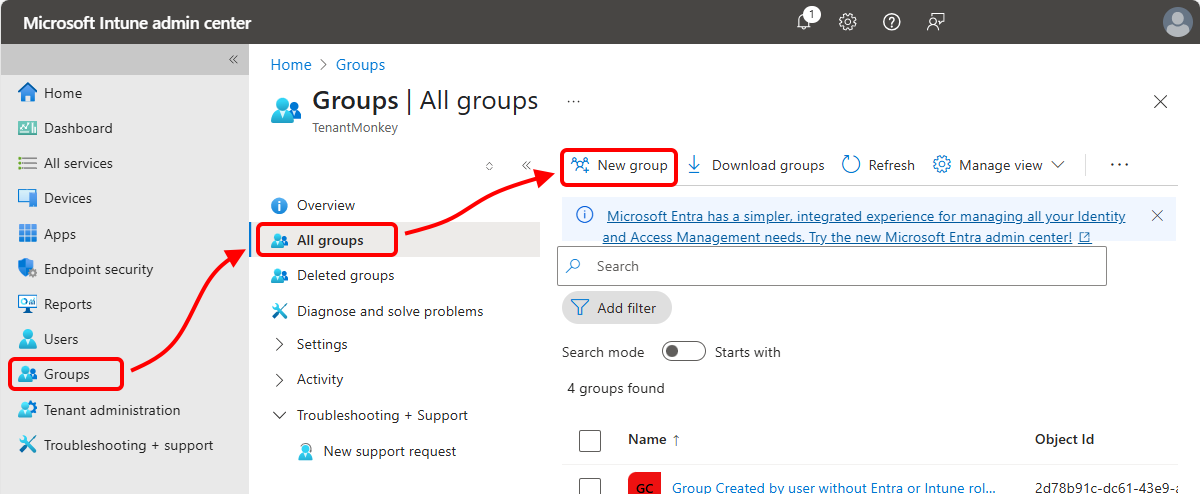The image size is (1200, 494).
Task: Open All services in sidebar
Action: [x=66, y=163]
